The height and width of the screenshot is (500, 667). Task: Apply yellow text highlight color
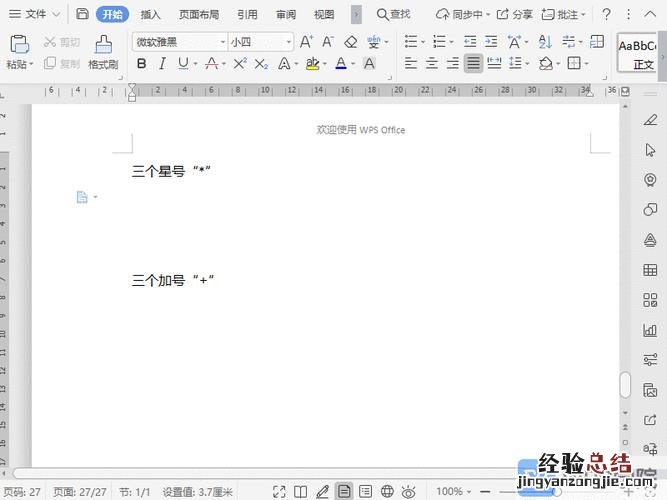(313, 64)
